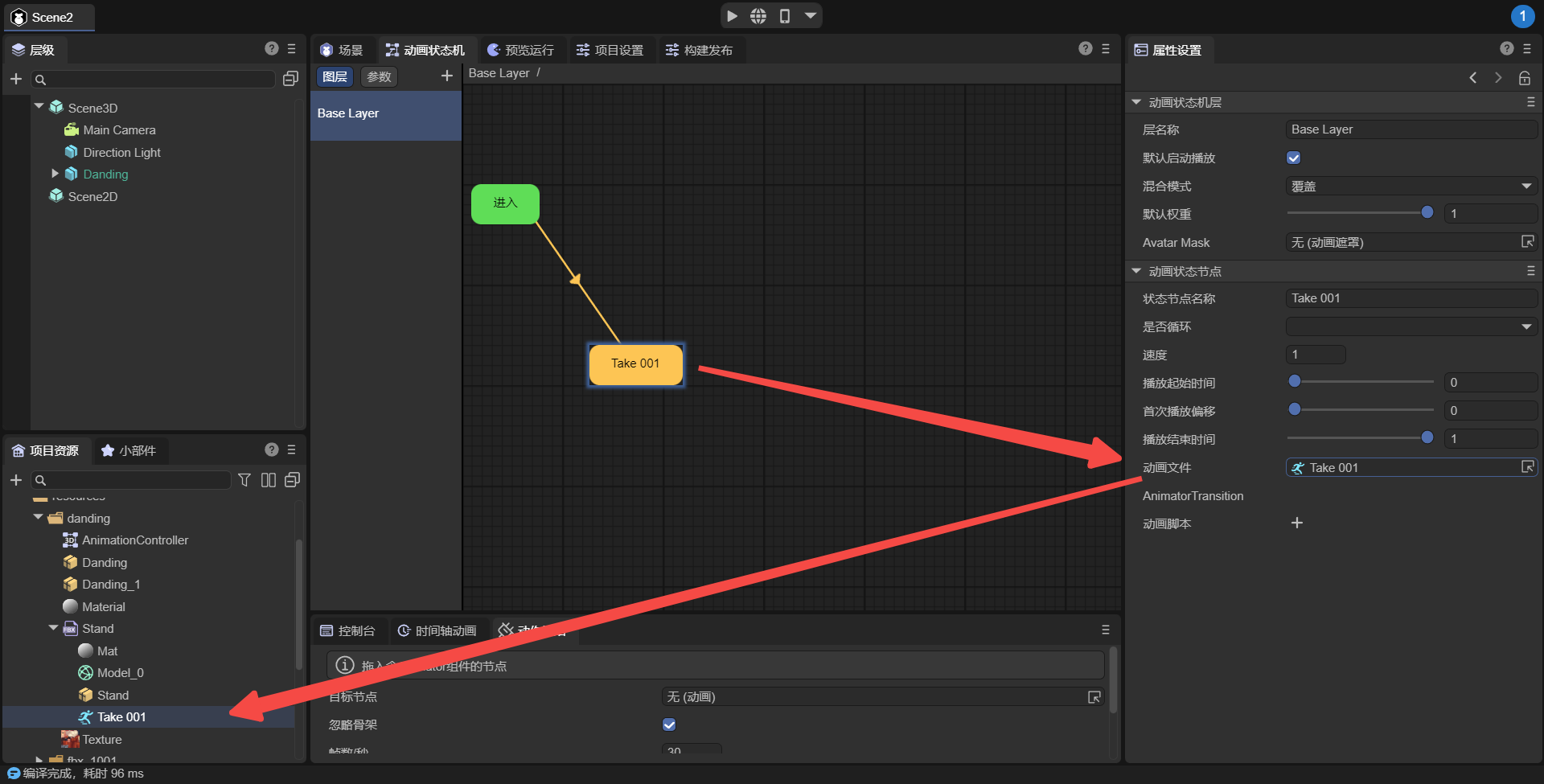Viewport: 1544px width, 784px height.
Task: Click the Play preview button
Action: click(x=732, y=16)
